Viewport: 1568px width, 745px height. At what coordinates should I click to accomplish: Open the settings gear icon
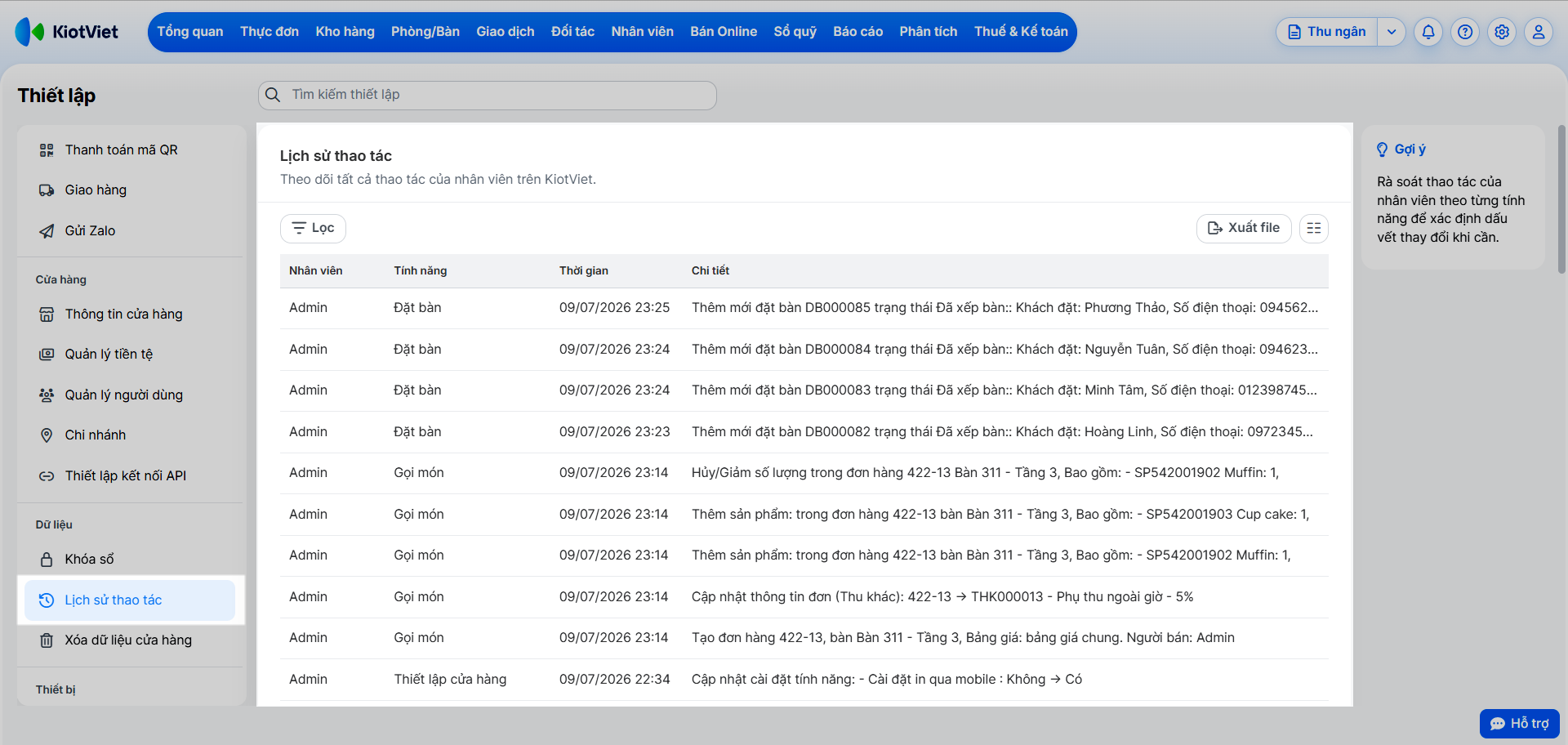coord(1502,32)
